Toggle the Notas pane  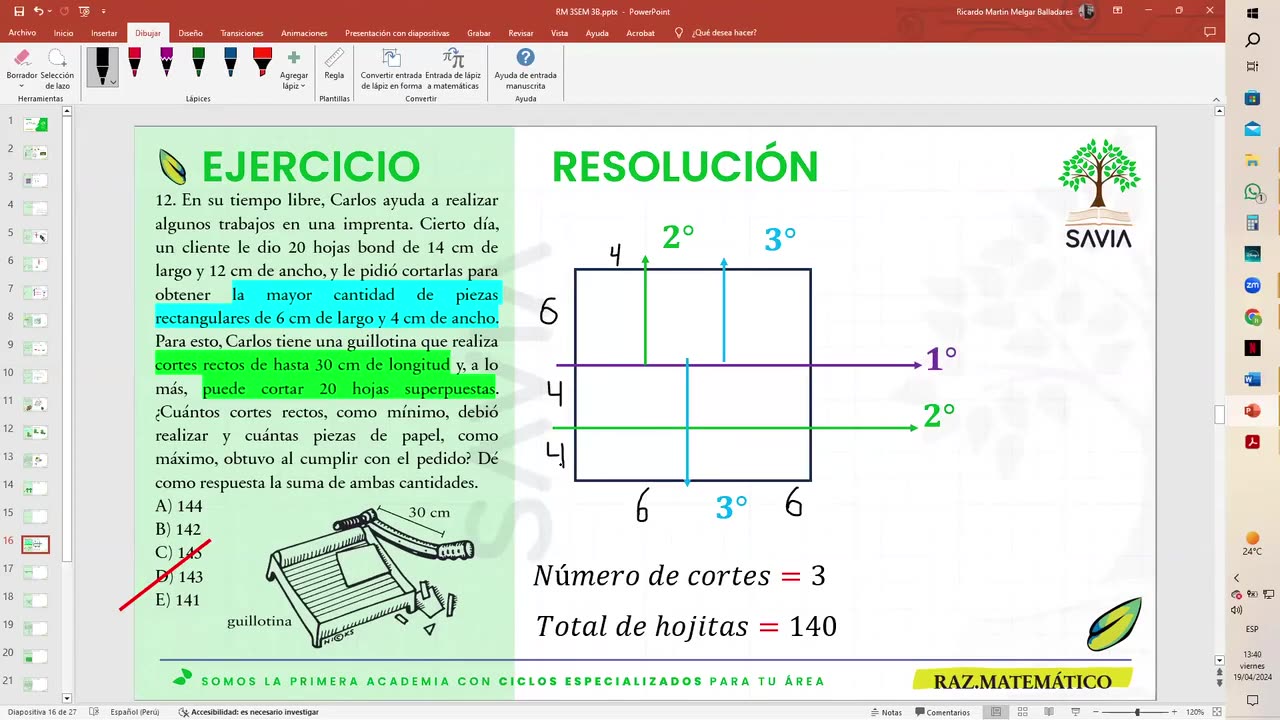point(885,712)
